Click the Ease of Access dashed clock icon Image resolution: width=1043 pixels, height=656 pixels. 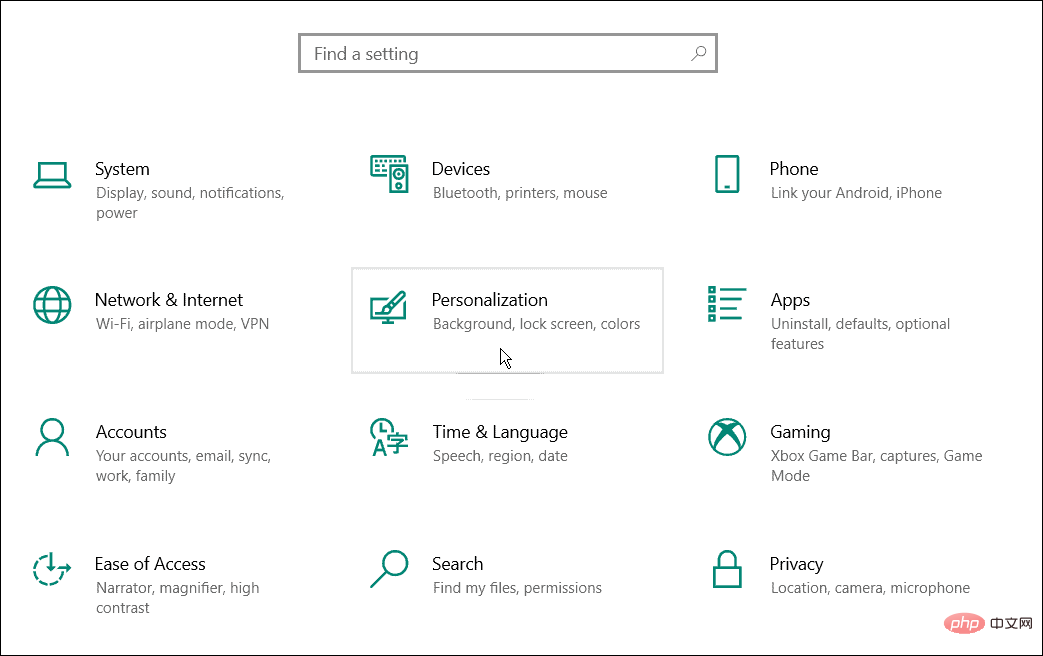(x=52, y=569)
